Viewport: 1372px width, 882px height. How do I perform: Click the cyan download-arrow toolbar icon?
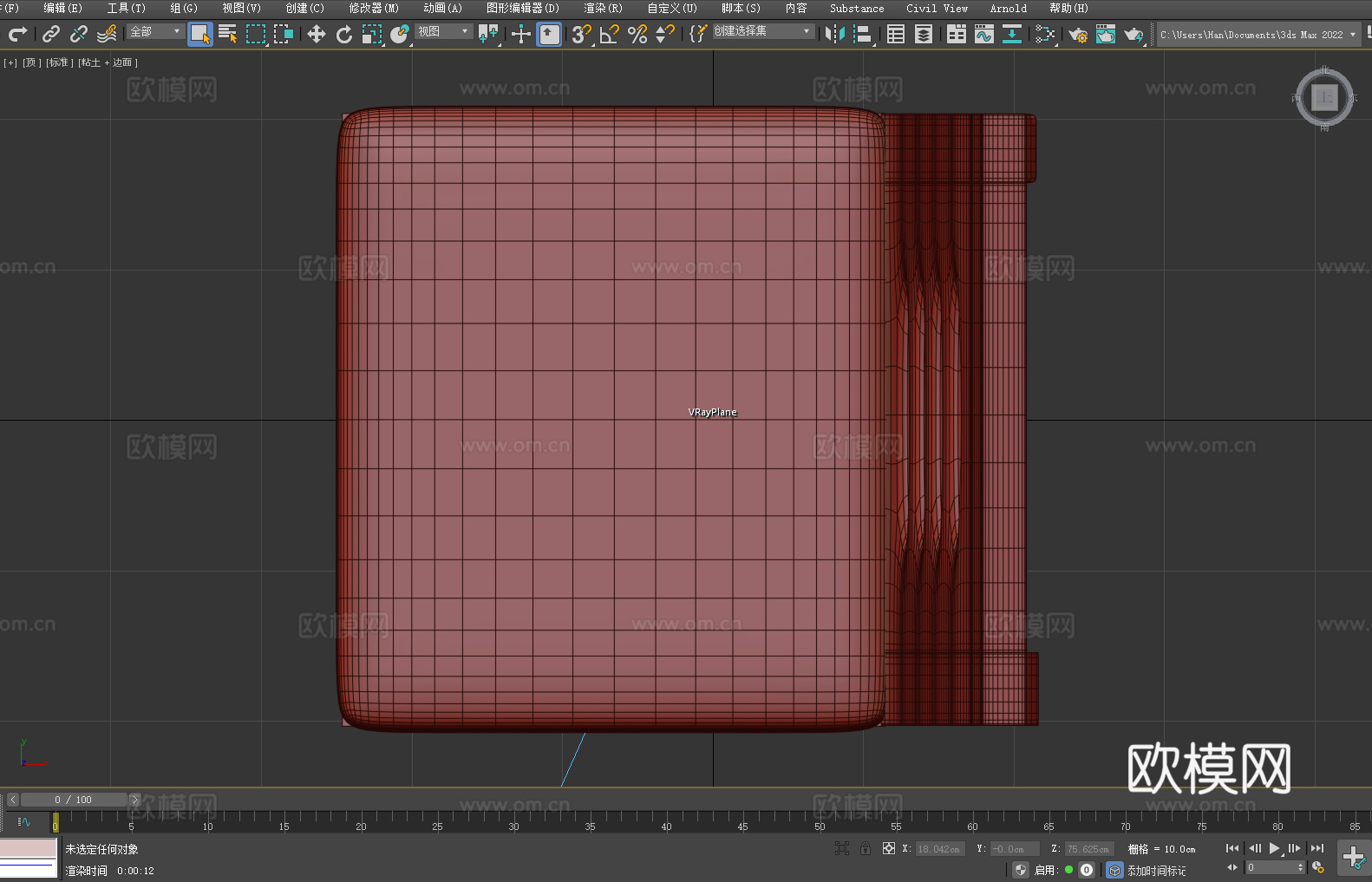click(x=1012, y=34)
